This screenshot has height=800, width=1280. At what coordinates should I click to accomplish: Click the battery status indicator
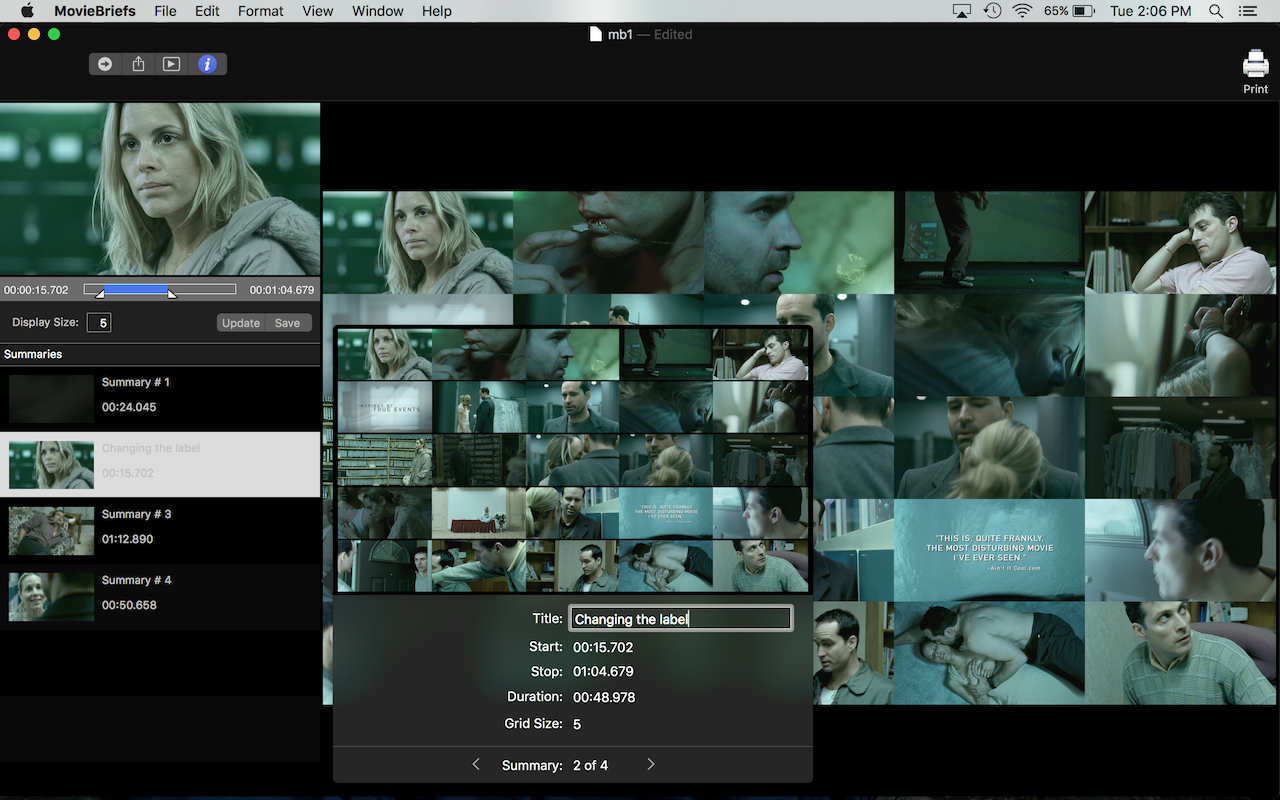(x=1070, y=11)
